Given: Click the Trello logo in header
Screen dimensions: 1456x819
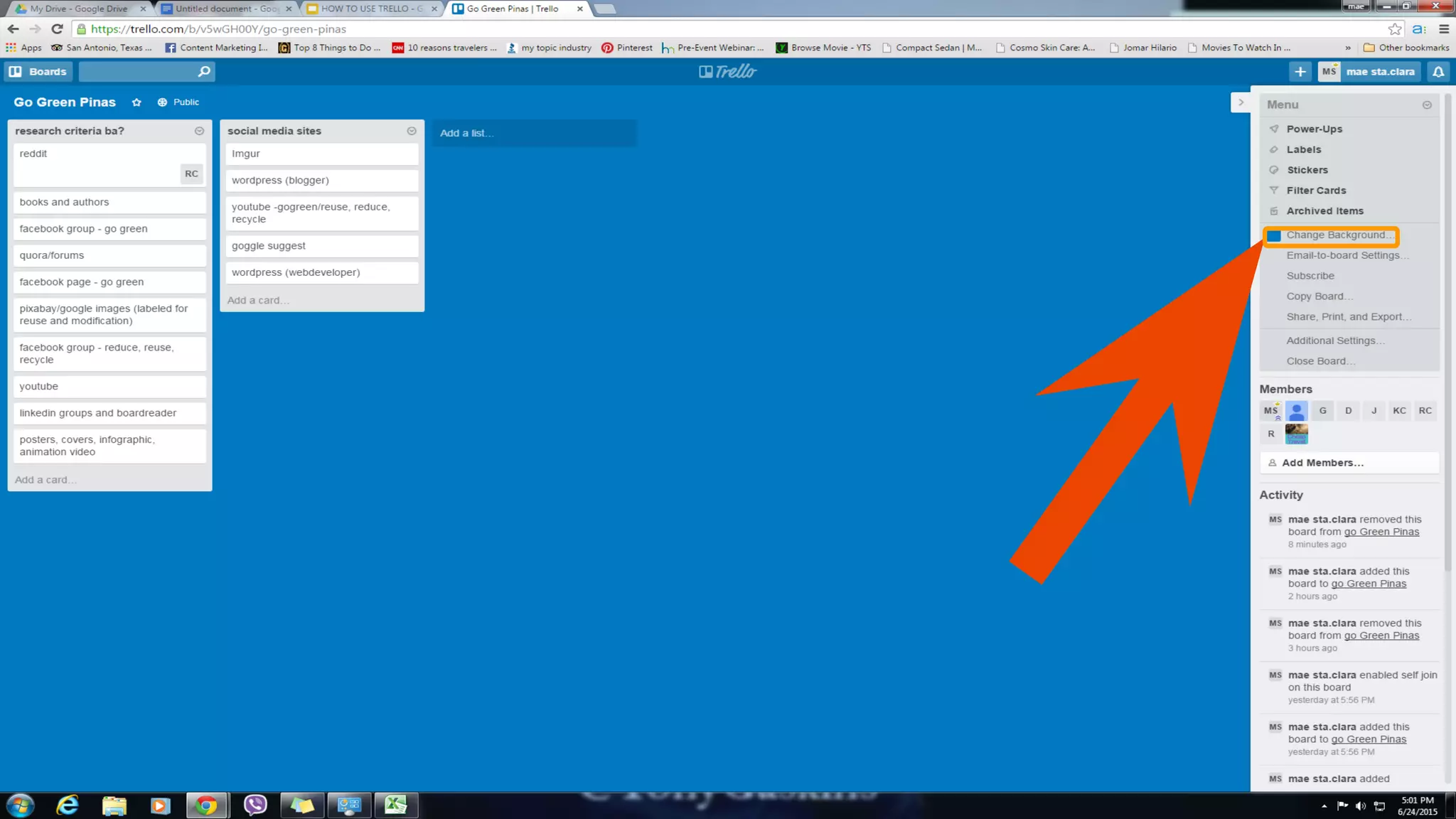Looking at the screenshot, I should (727, 72).
